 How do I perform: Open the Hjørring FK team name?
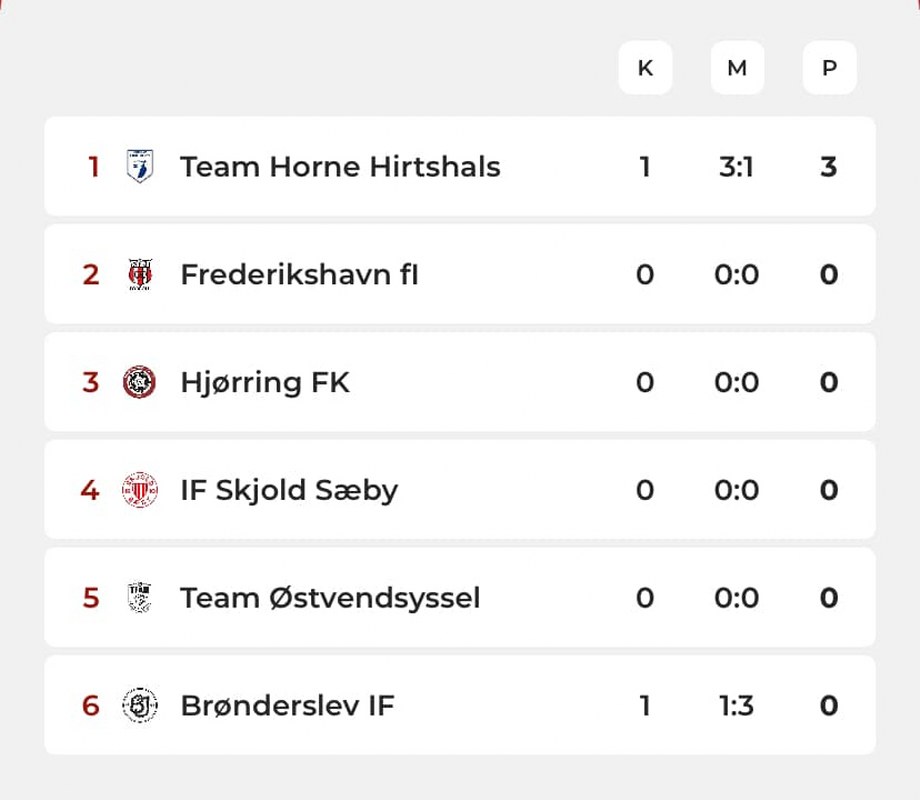click(x=265, y=382)
